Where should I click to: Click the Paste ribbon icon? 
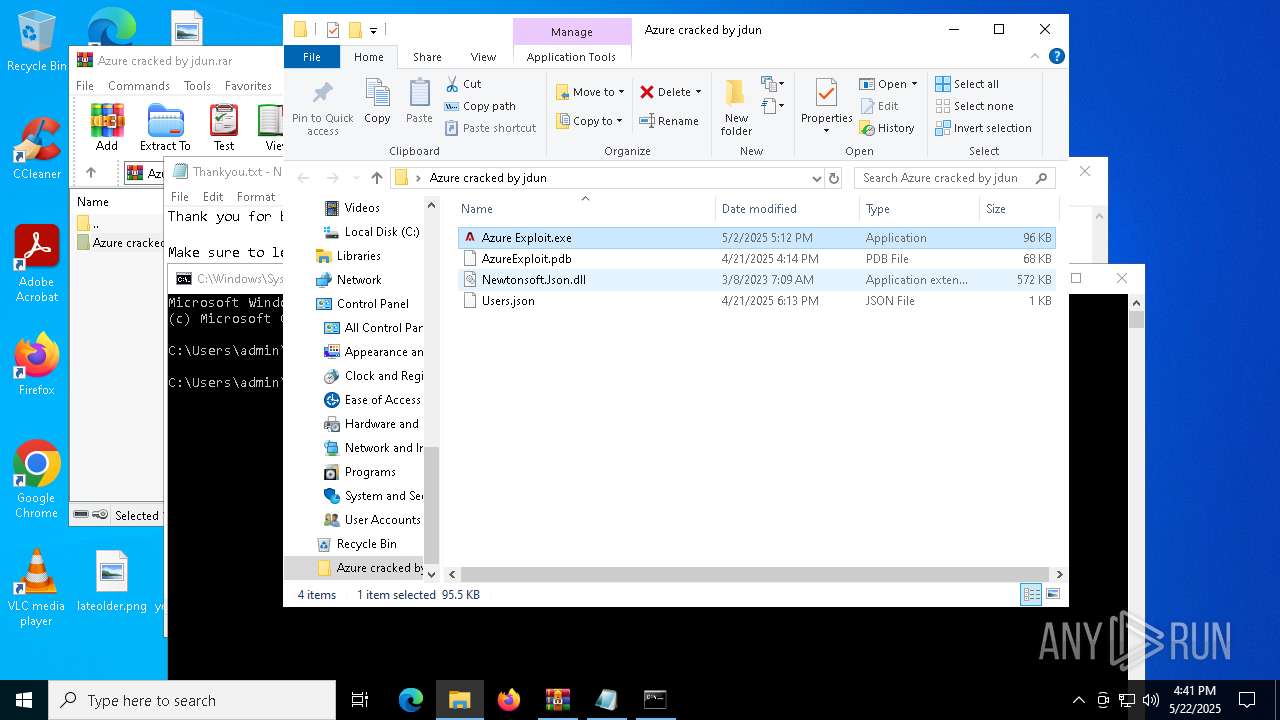tap(419, 102)
